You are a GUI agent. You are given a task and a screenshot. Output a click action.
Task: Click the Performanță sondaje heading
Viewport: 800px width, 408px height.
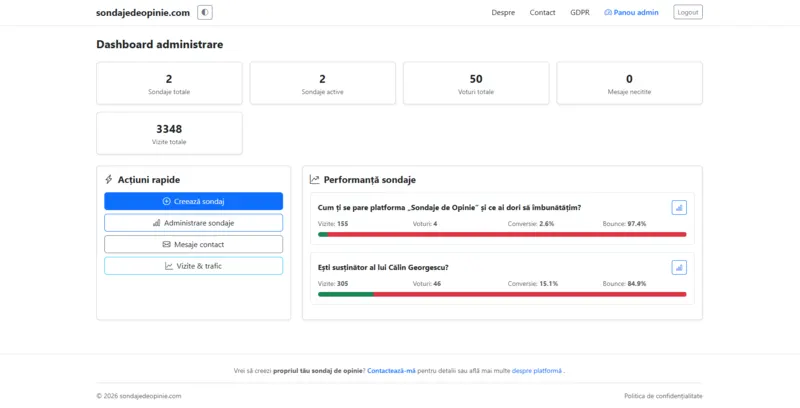pos(369,180)
